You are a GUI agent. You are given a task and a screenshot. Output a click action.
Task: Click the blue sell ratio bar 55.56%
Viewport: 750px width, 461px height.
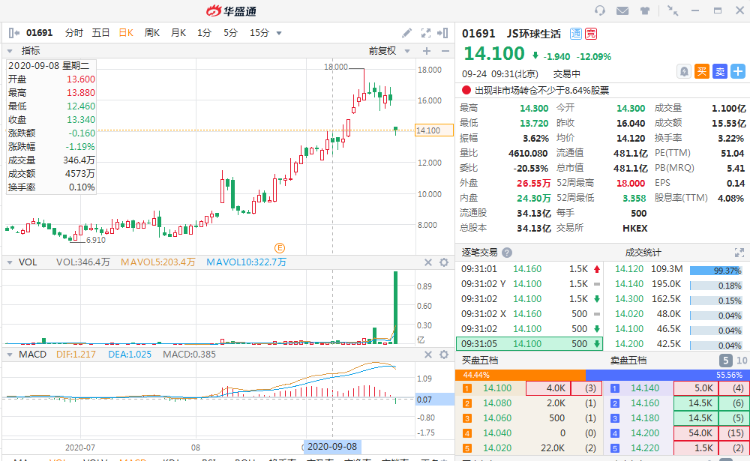coord(667,375)
